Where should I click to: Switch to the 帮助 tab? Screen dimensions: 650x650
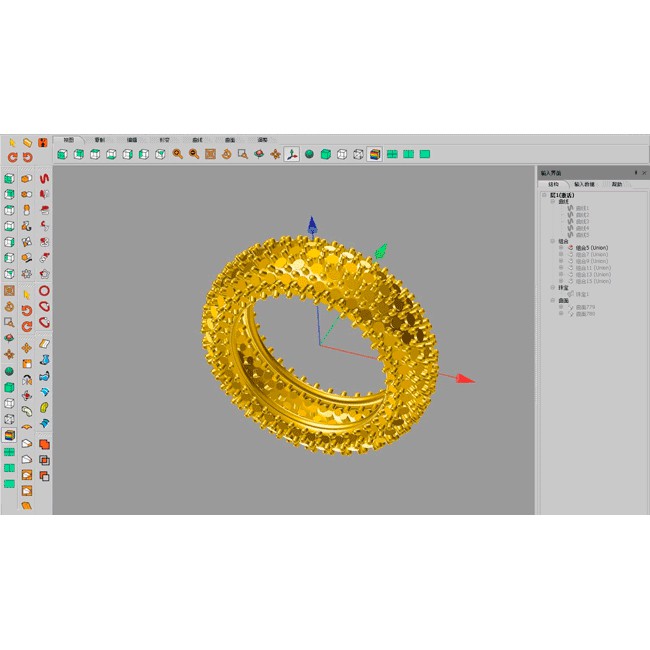point(616,184)
